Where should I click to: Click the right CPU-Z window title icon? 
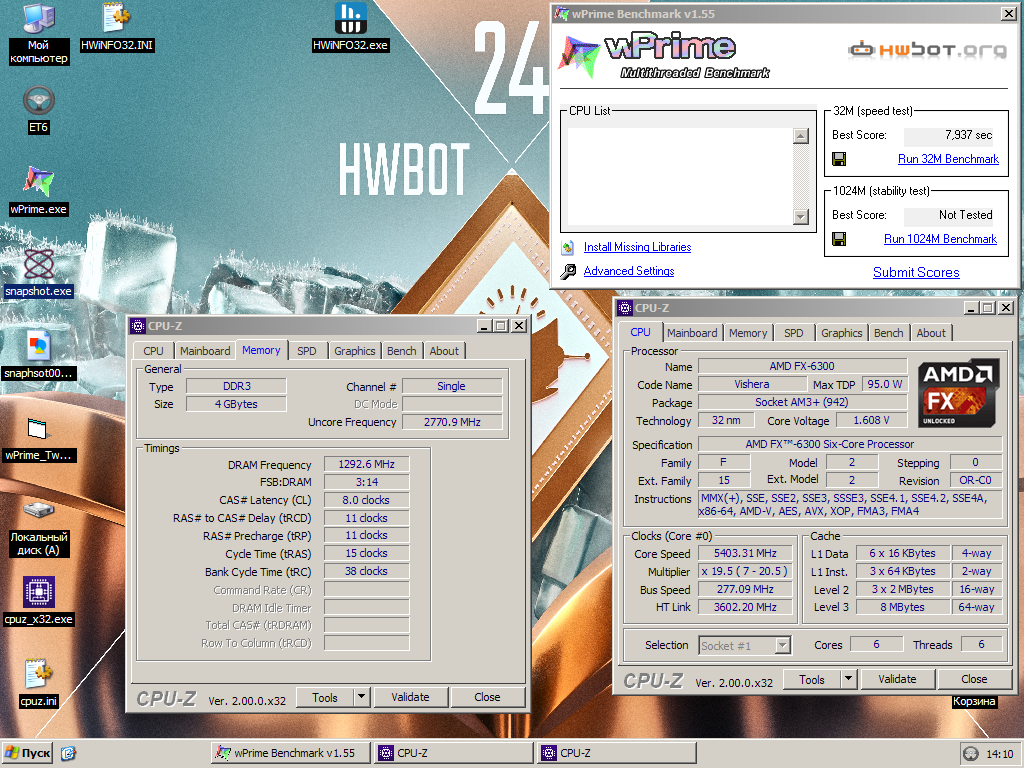tap(625, 308)
